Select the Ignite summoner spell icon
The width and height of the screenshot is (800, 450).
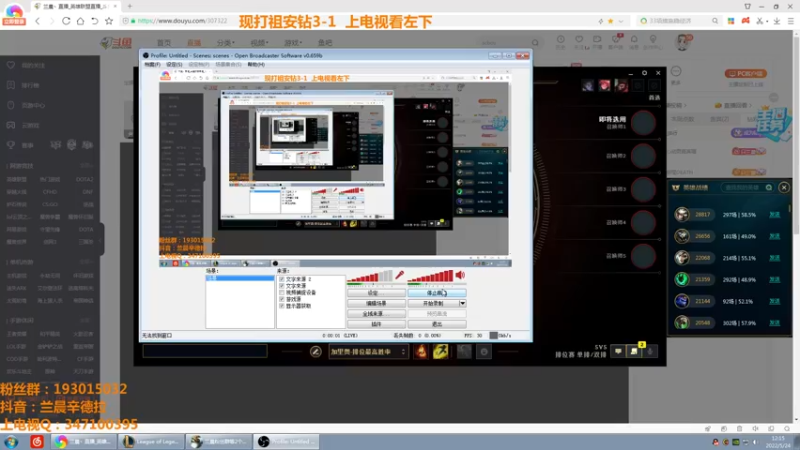point(421,352)
